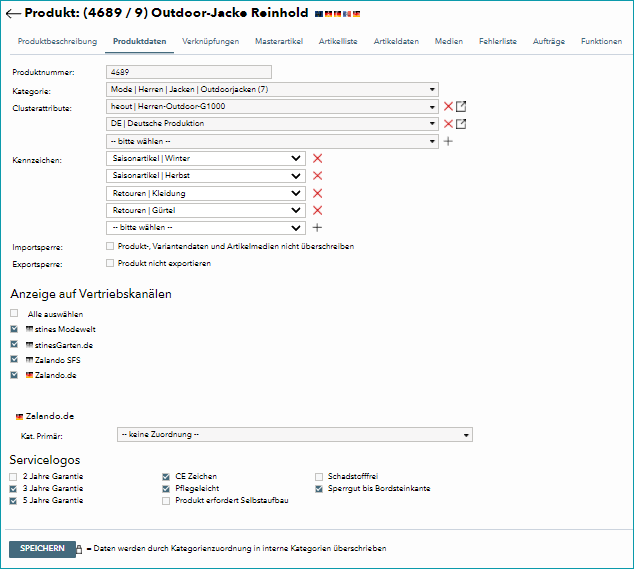The width and height of the screenshot is (634, 569).
Task: Open heout Herren-Outdoor-G1000 attribute in new window
Action: tap(461, 106)
